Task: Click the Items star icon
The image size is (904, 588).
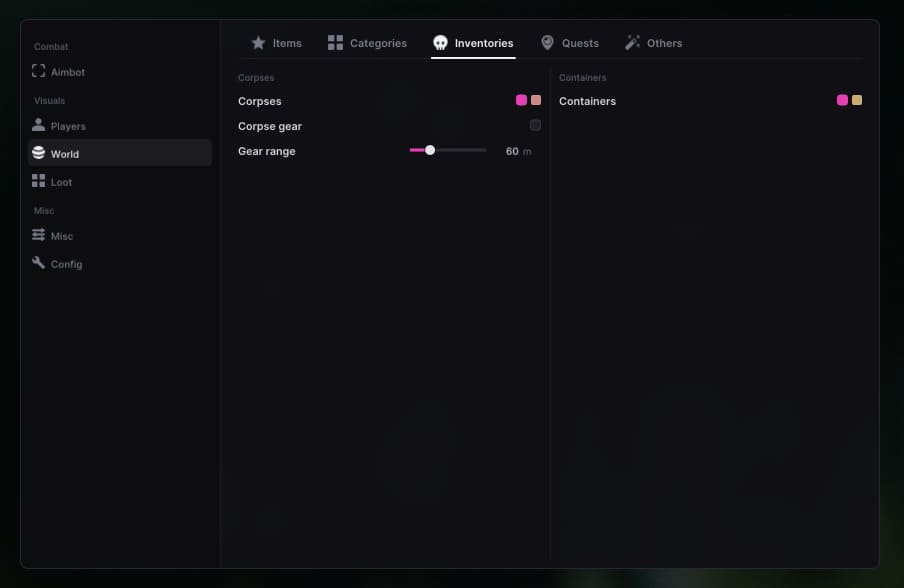Action: [258, 43]
